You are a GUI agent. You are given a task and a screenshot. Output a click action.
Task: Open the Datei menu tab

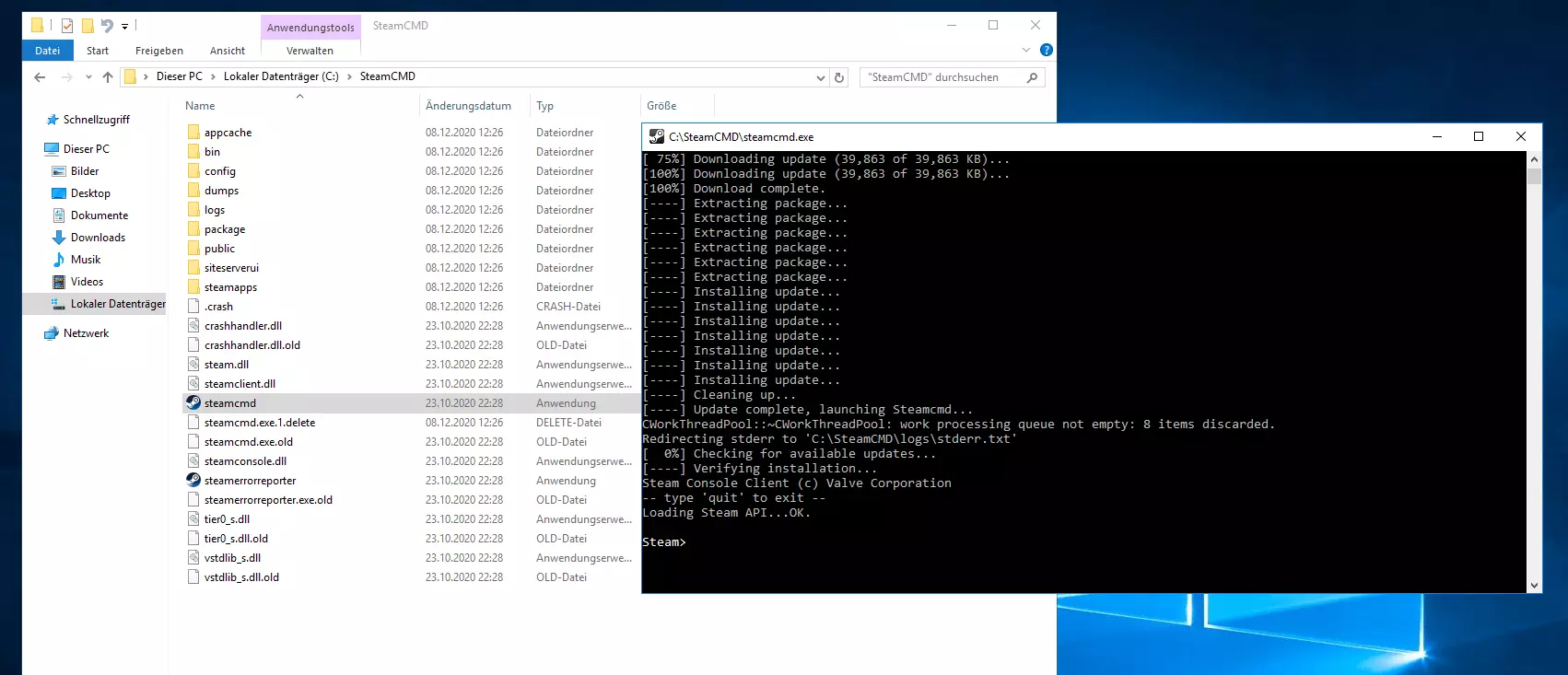pos(47,51)
